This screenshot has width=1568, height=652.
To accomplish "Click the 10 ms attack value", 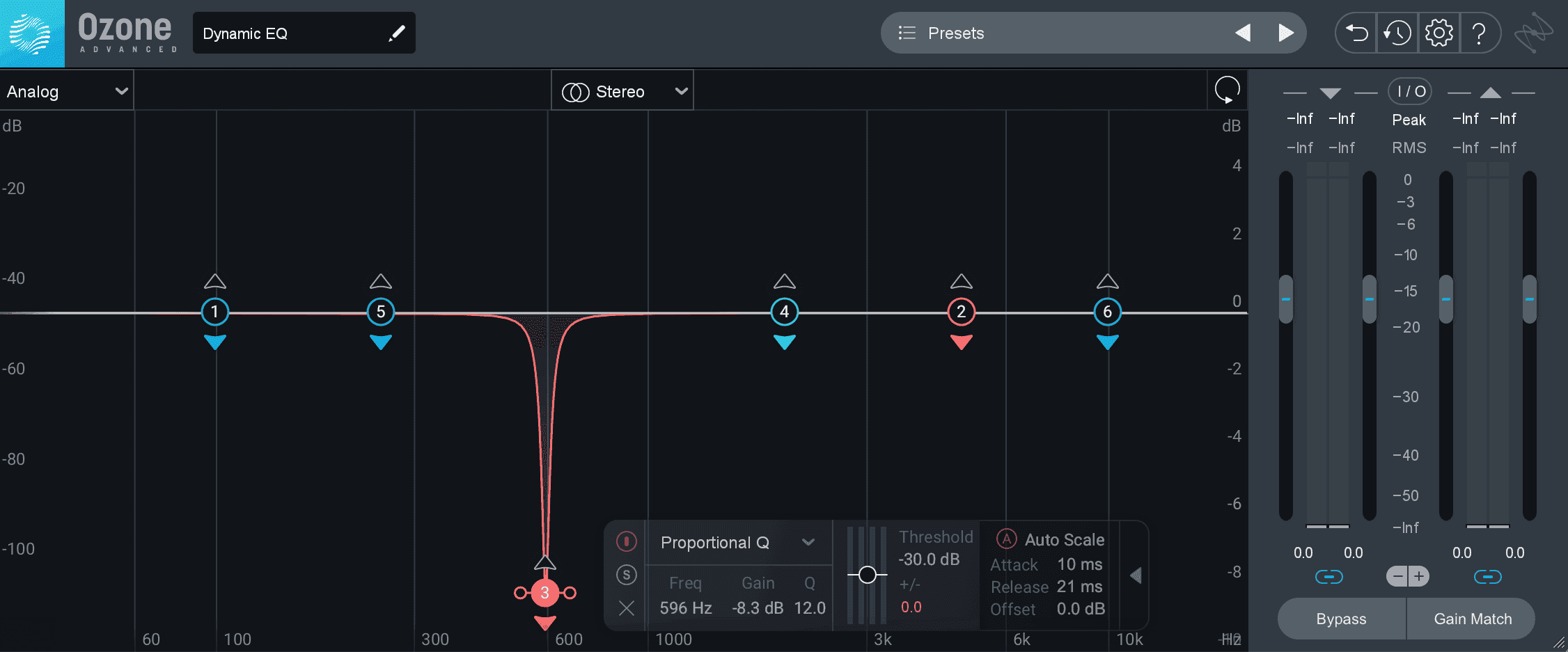I will [1080, 564].
